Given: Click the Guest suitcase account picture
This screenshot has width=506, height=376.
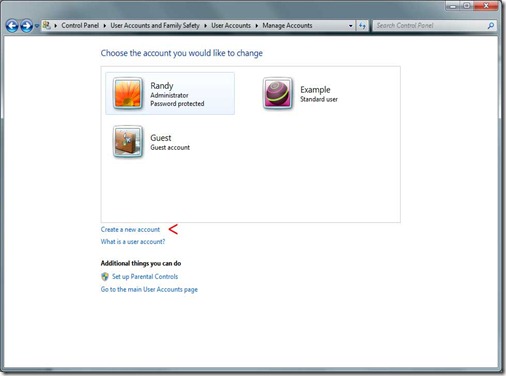Looking at the screenshot, I should (x=128, y=142).
